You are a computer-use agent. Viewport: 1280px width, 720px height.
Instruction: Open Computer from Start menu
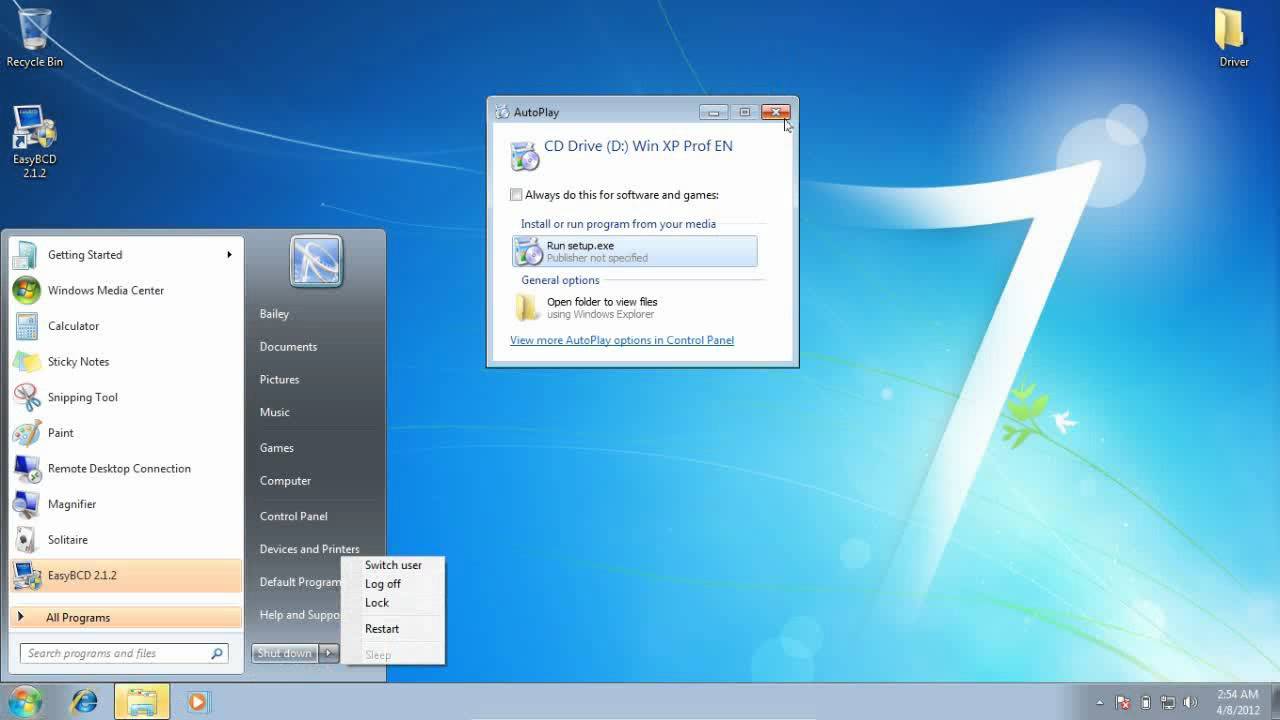click(285, 481)
